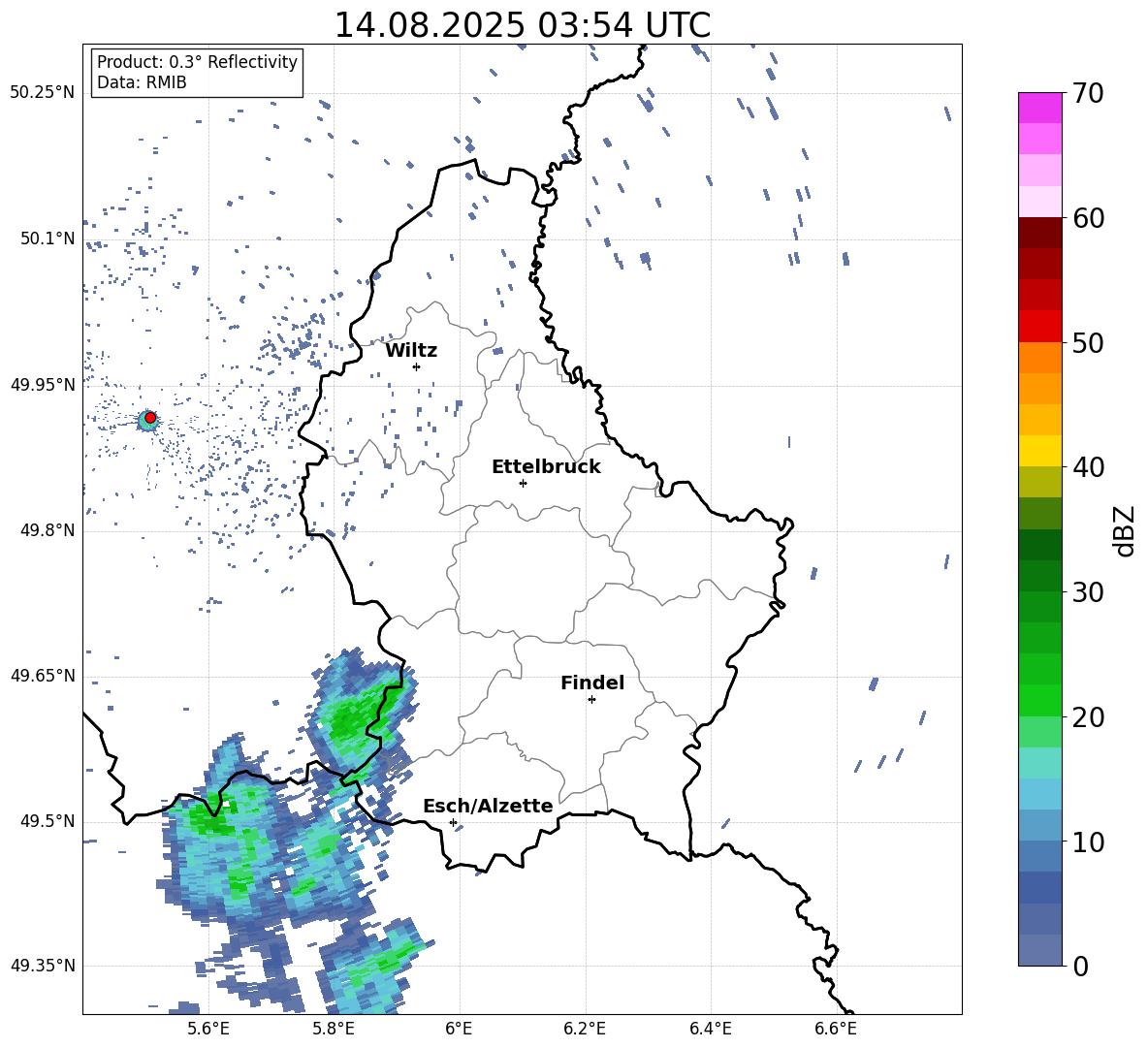
Task: Click the 50 tick label on colorbar
Action: click(x=1088, y=343)
